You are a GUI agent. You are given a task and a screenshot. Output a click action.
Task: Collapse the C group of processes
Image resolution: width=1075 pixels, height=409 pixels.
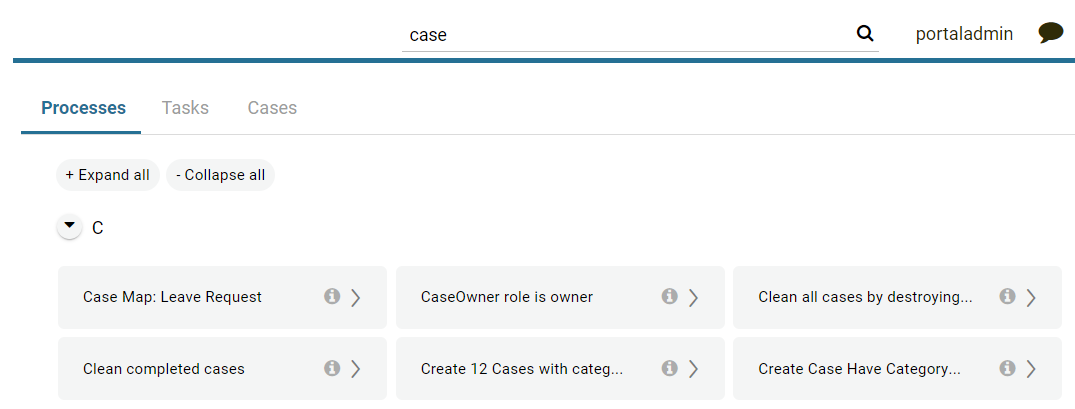coord(69,226)
